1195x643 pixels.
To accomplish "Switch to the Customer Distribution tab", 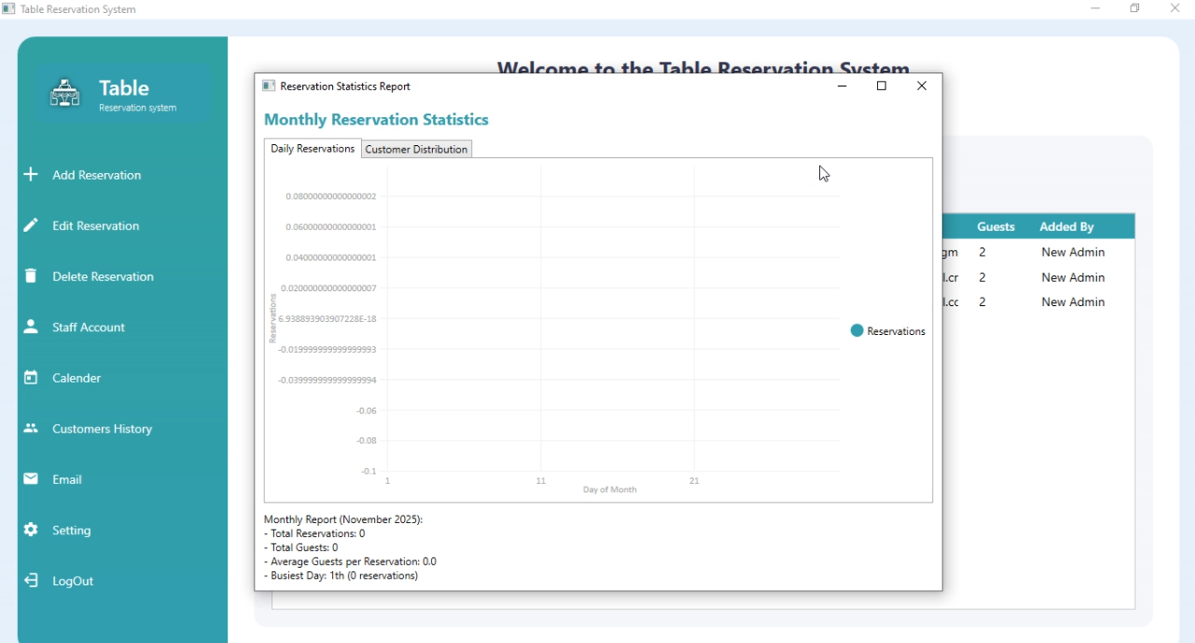I will point(416,149).
